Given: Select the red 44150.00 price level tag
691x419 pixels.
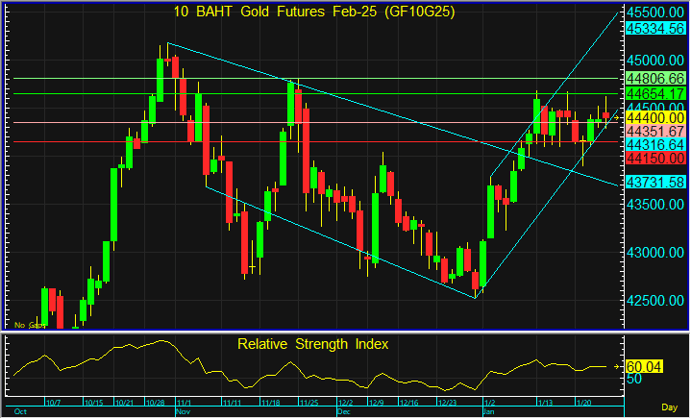Looking at the screenshot, I should click(654, 158).
